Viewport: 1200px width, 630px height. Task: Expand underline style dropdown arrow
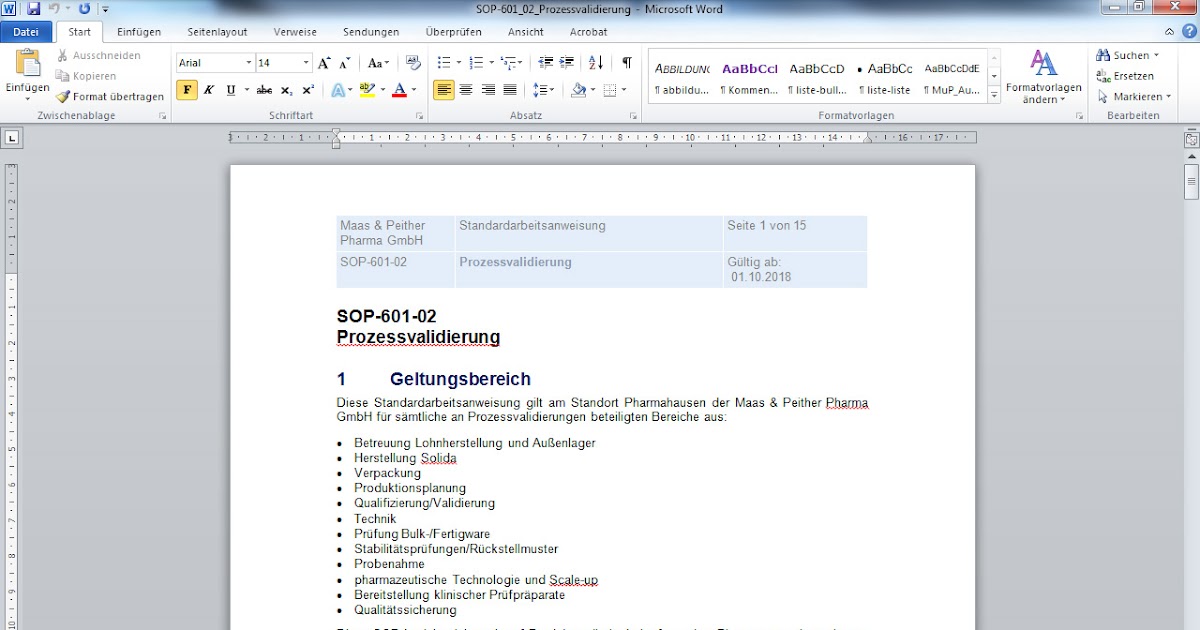pyautogui.click(x=245, y=90)
